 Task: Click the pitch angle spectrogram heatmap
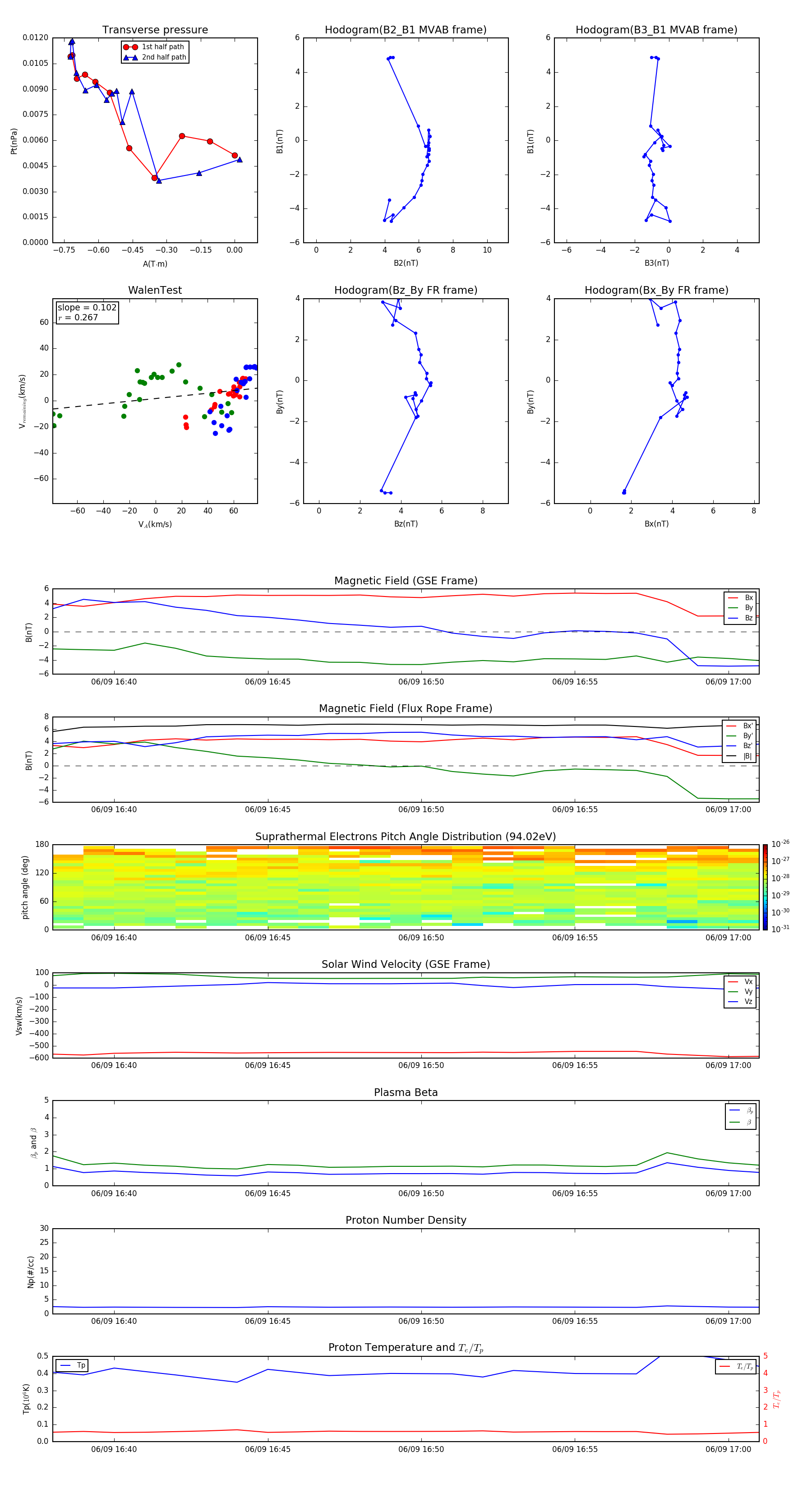(x=406, y=887)
